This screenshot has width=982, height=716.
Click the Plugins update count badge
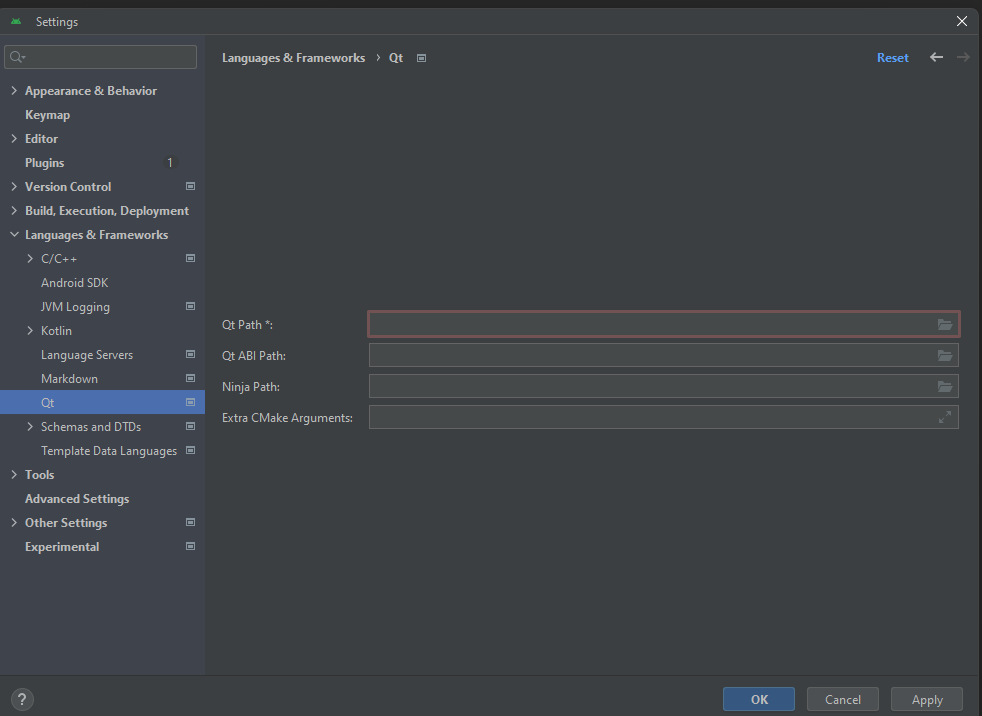click(x=169, y=163)
